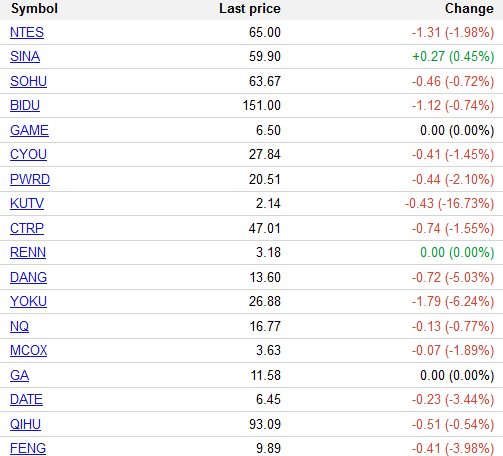Screen dimensions: 503x456
Task: Select the QIHU ticker link
Action: [x=25, y=424]
